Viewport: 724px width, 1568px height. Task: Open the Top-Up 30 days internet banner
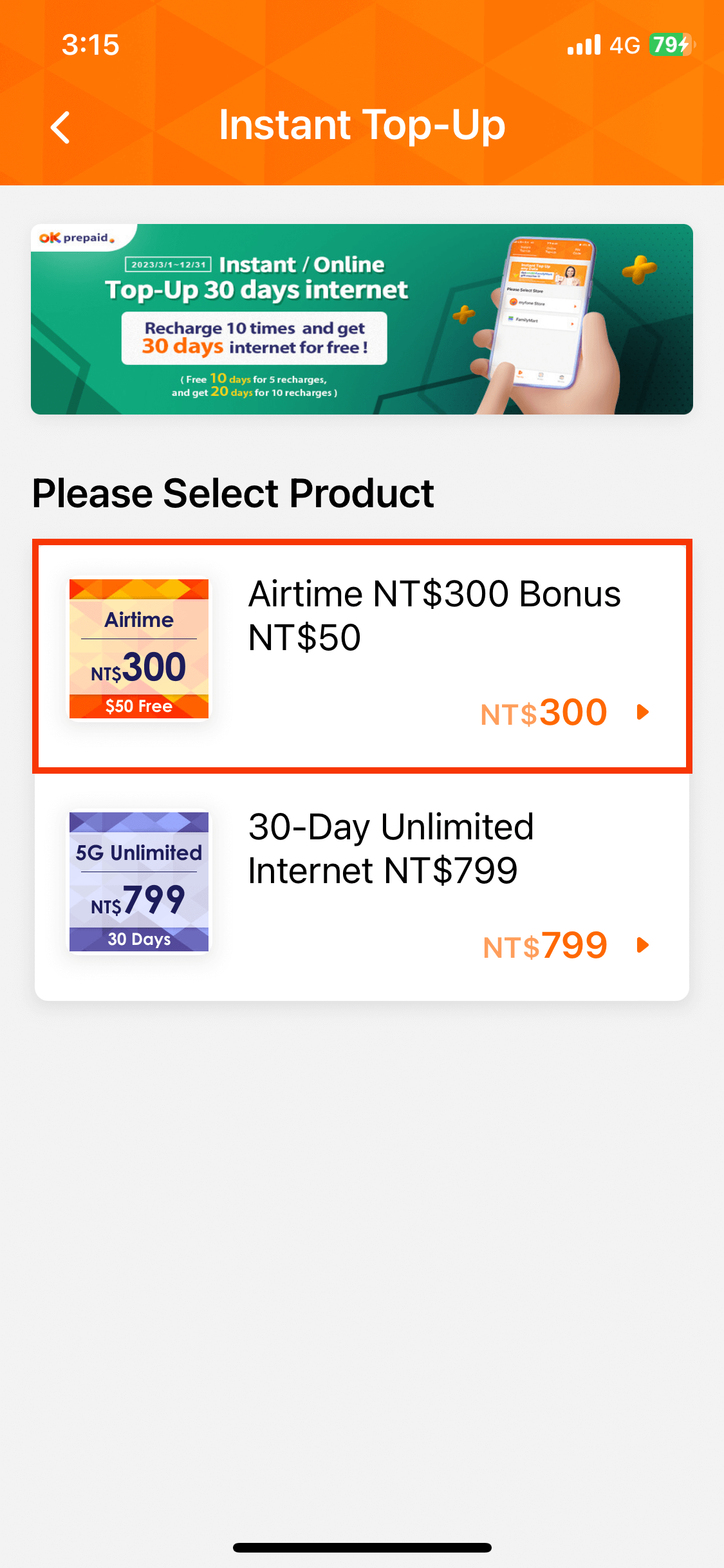pyautogui.click(x=362, y=319)
